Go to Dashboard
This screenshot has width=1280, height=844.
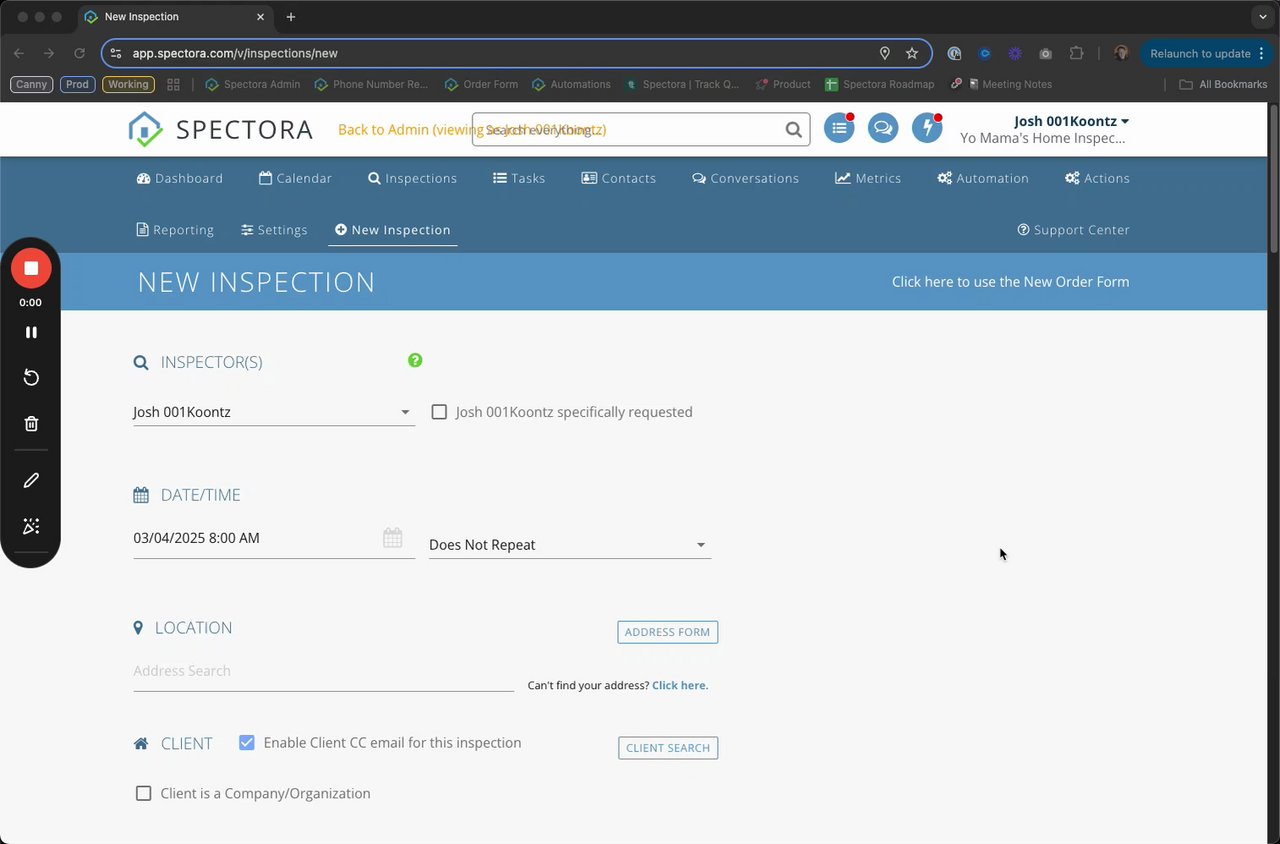point(180,178)
